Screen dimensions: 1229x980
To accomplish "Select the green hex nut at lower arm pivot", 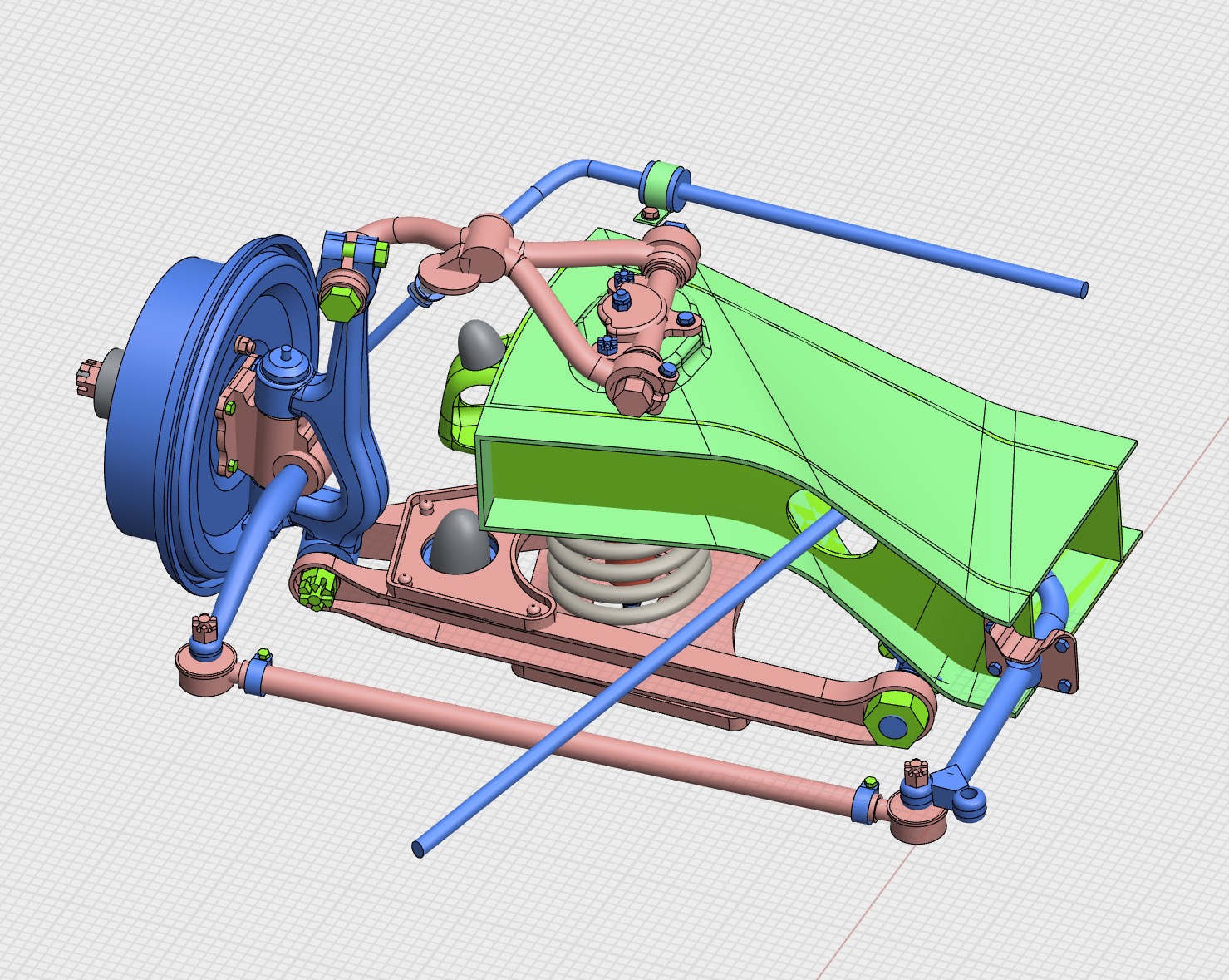I will coord(895,716).
